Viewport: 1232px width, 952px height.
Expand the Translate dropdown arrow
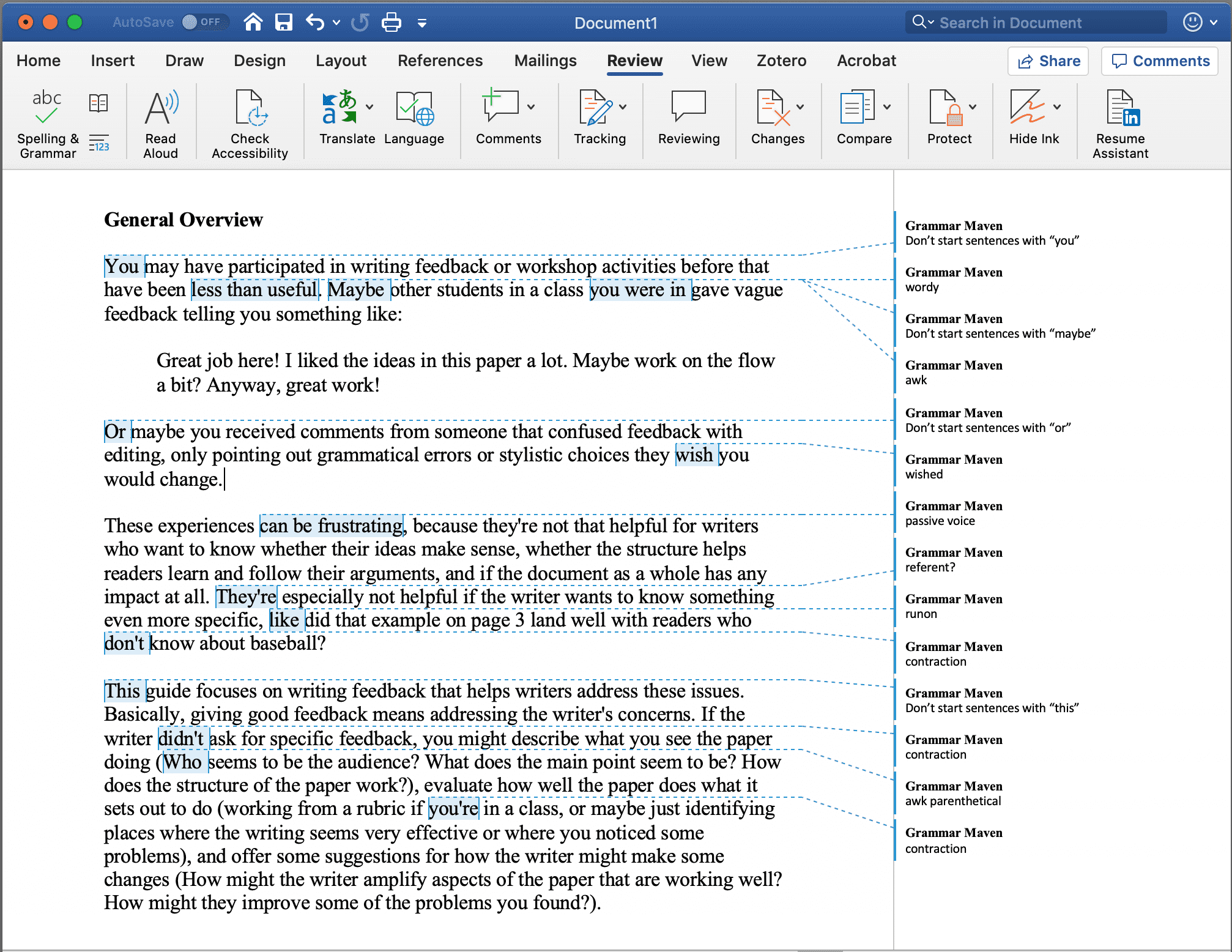pyautogui.click(x=369, y=106)
